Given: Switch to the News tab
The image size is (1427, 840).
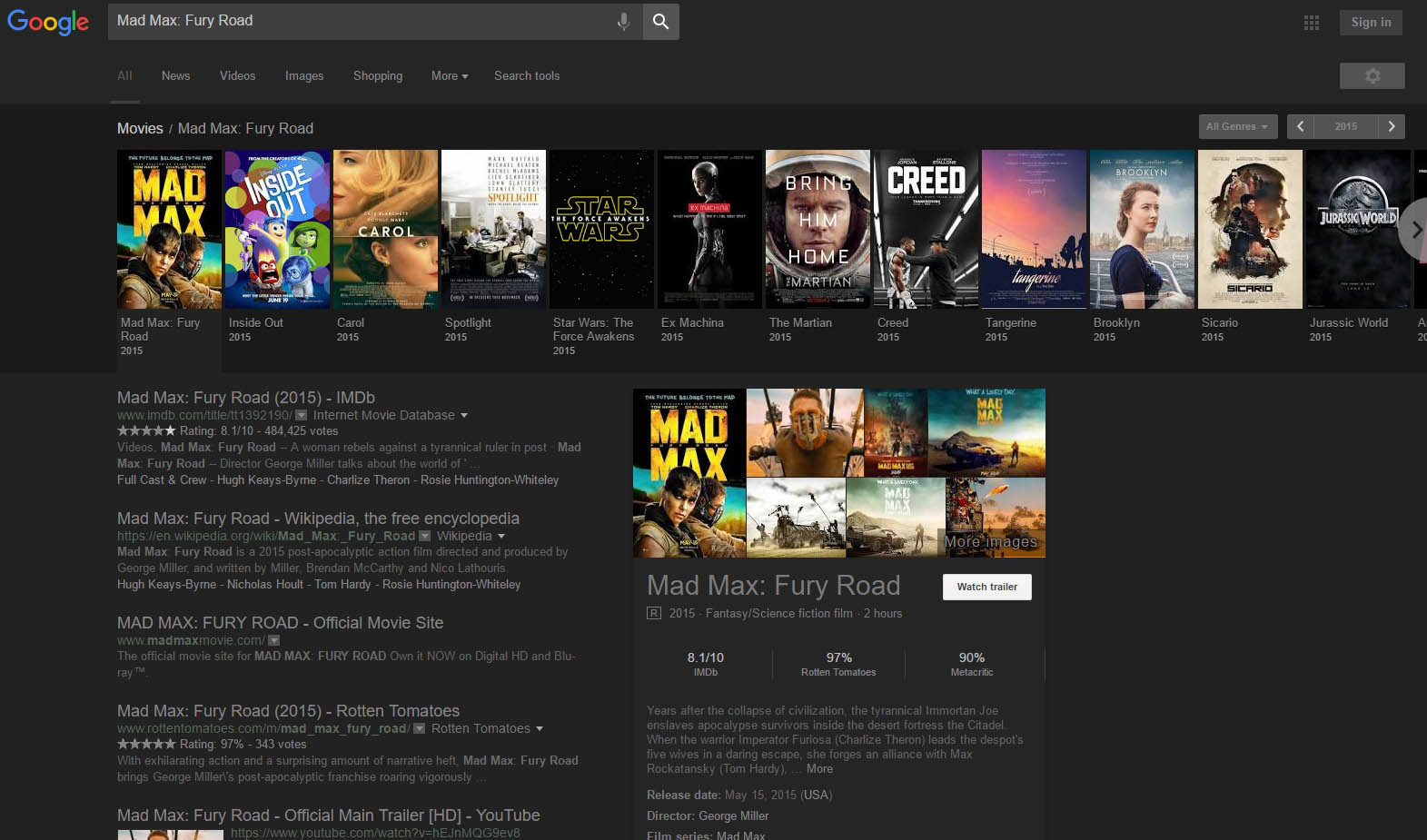Looking at the screenshot, I should click(x=175, y=75).
